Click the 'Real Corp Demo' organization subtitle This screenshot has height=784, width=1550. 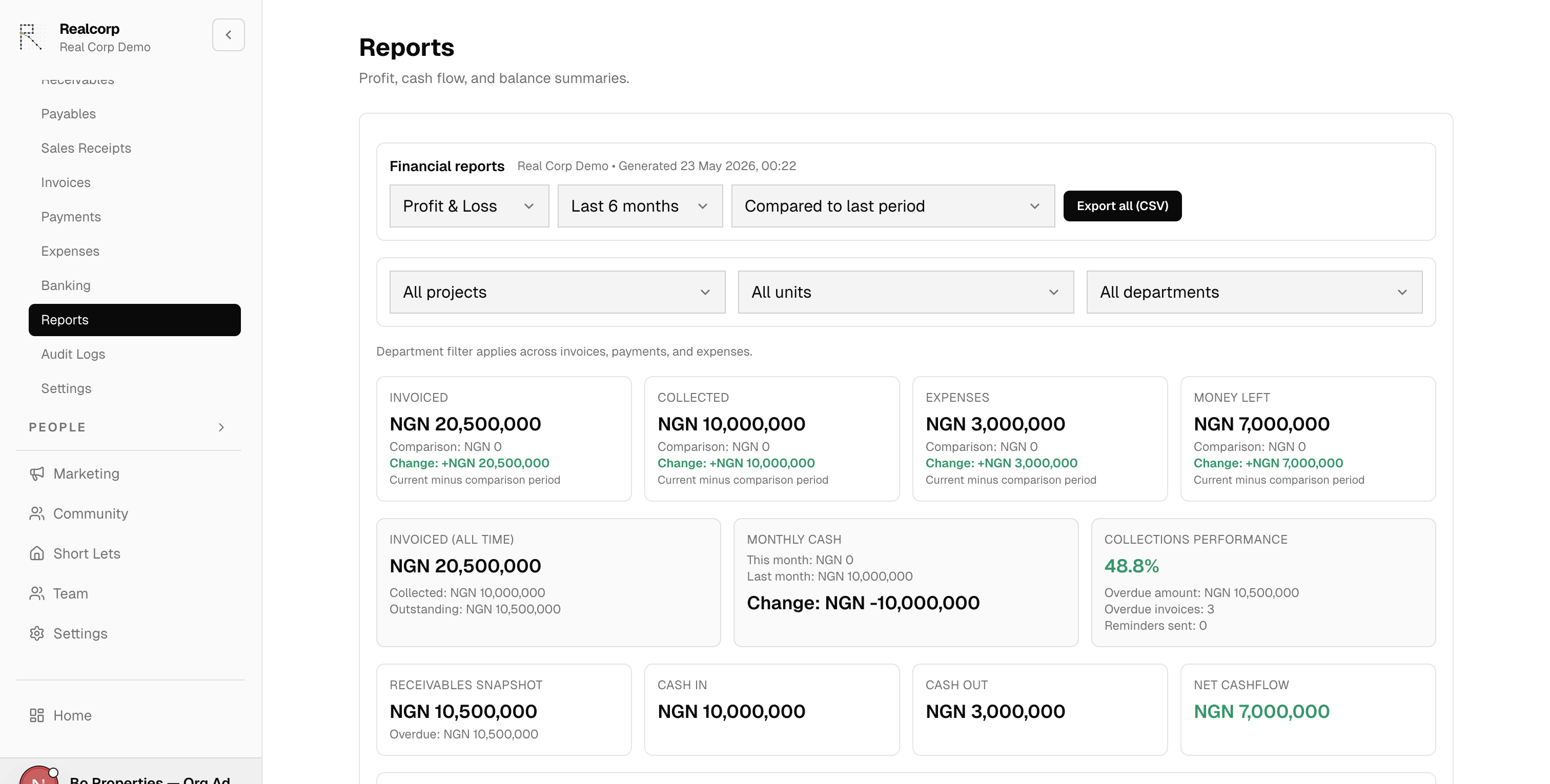click(x=105, y=47)
